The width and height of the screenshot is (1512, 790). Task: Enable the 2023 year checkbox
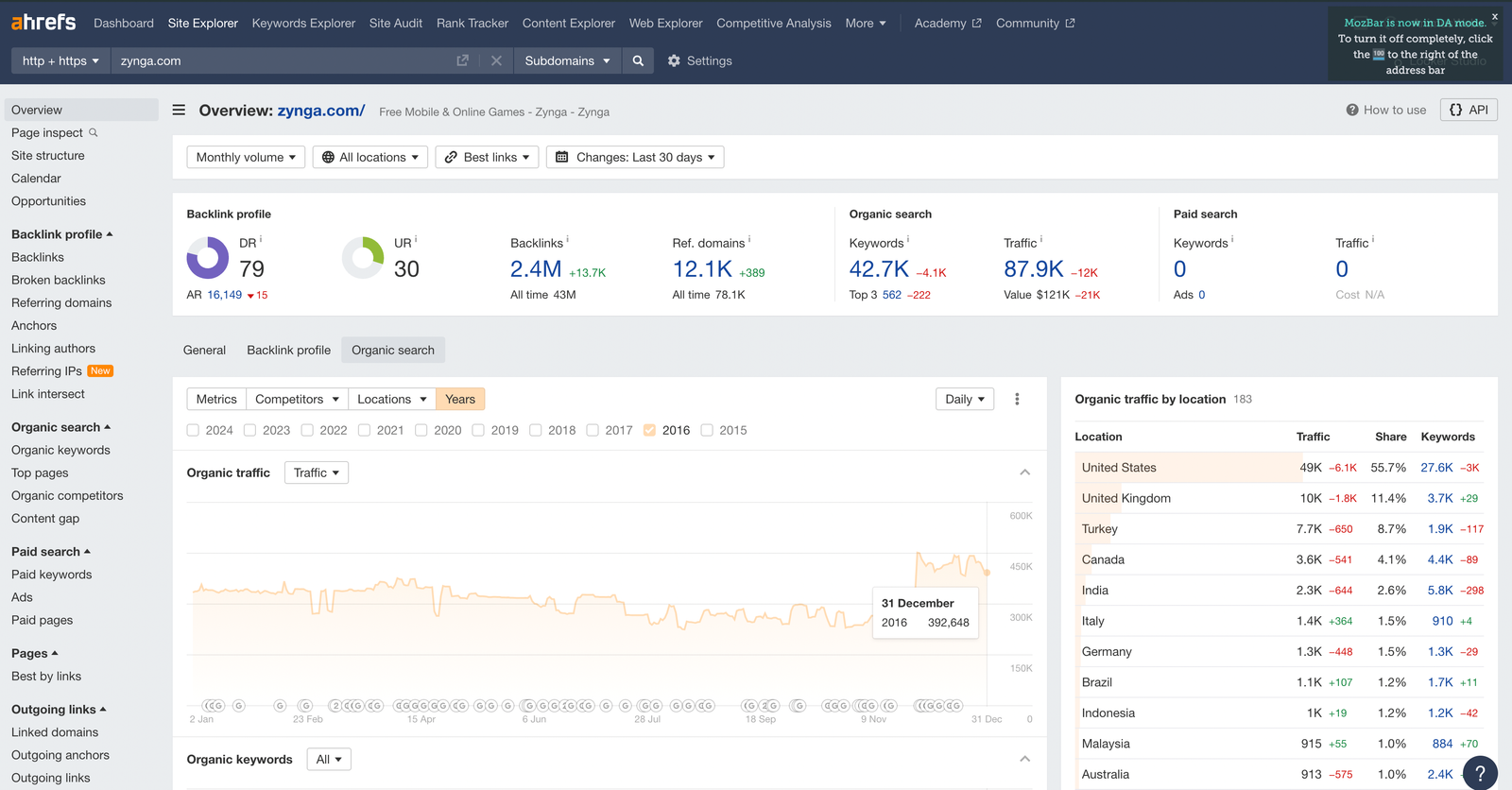click(249, 430)
